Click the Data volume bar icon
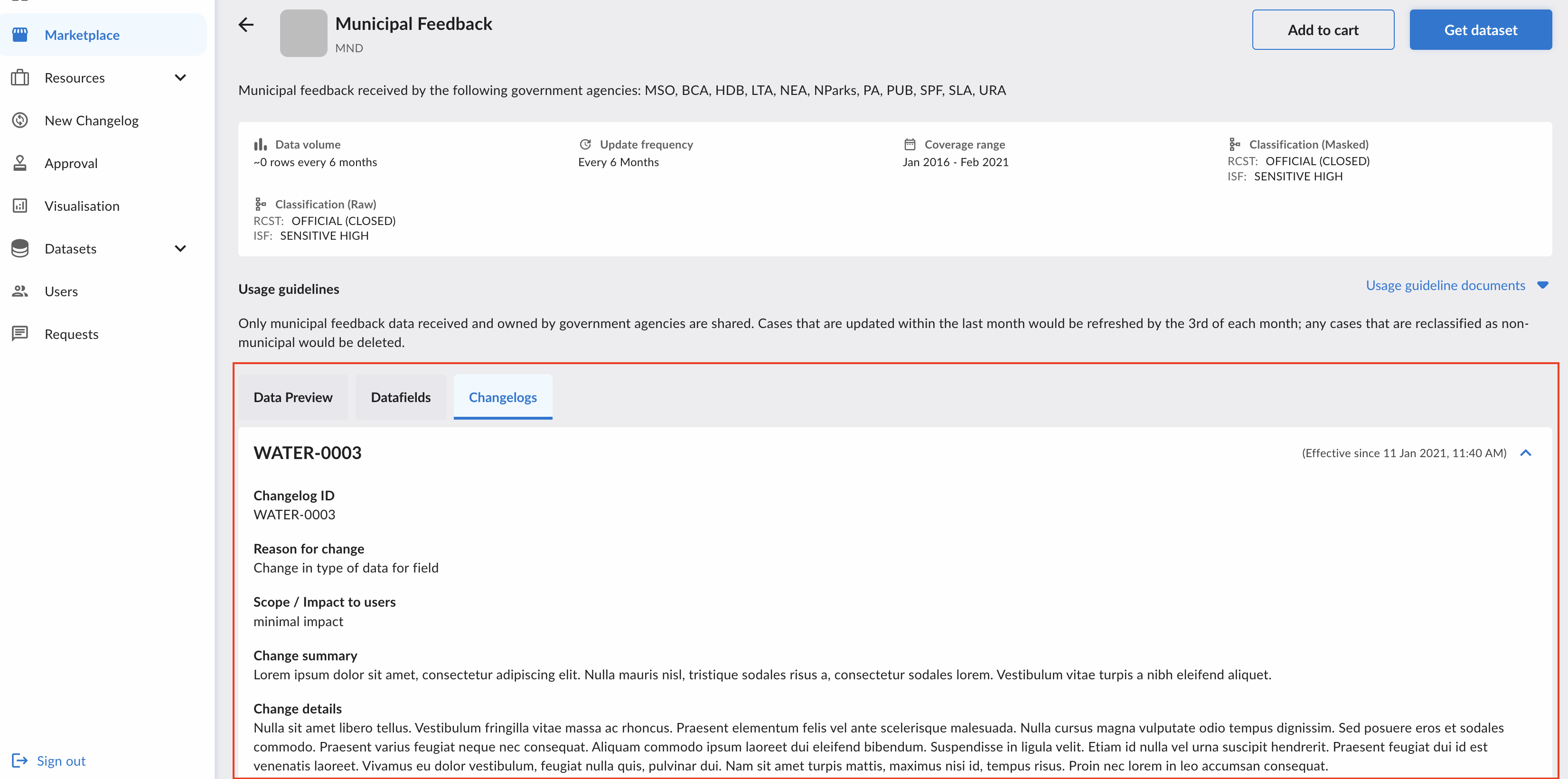The width and height of the screenshot is (1568, 779). click(x=261, y=144)
